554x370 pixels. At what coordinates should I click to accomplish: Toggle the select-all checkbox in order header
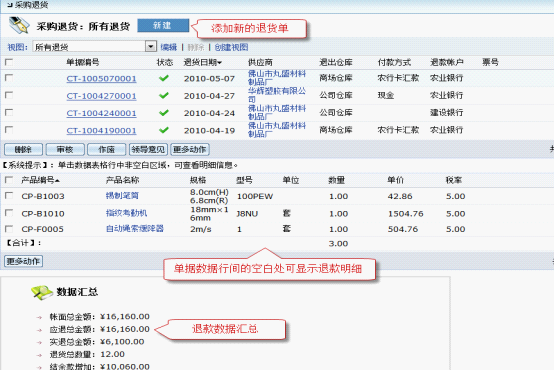tap(9, 62)
